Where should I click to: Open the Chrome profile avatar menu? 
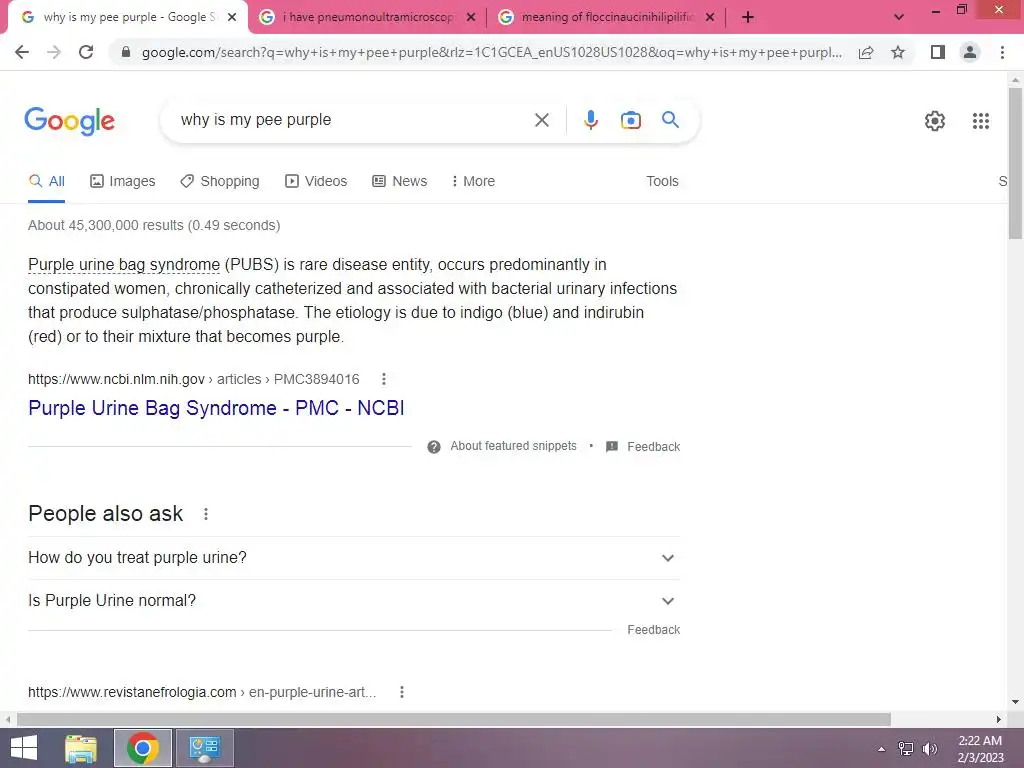[970, 52]
